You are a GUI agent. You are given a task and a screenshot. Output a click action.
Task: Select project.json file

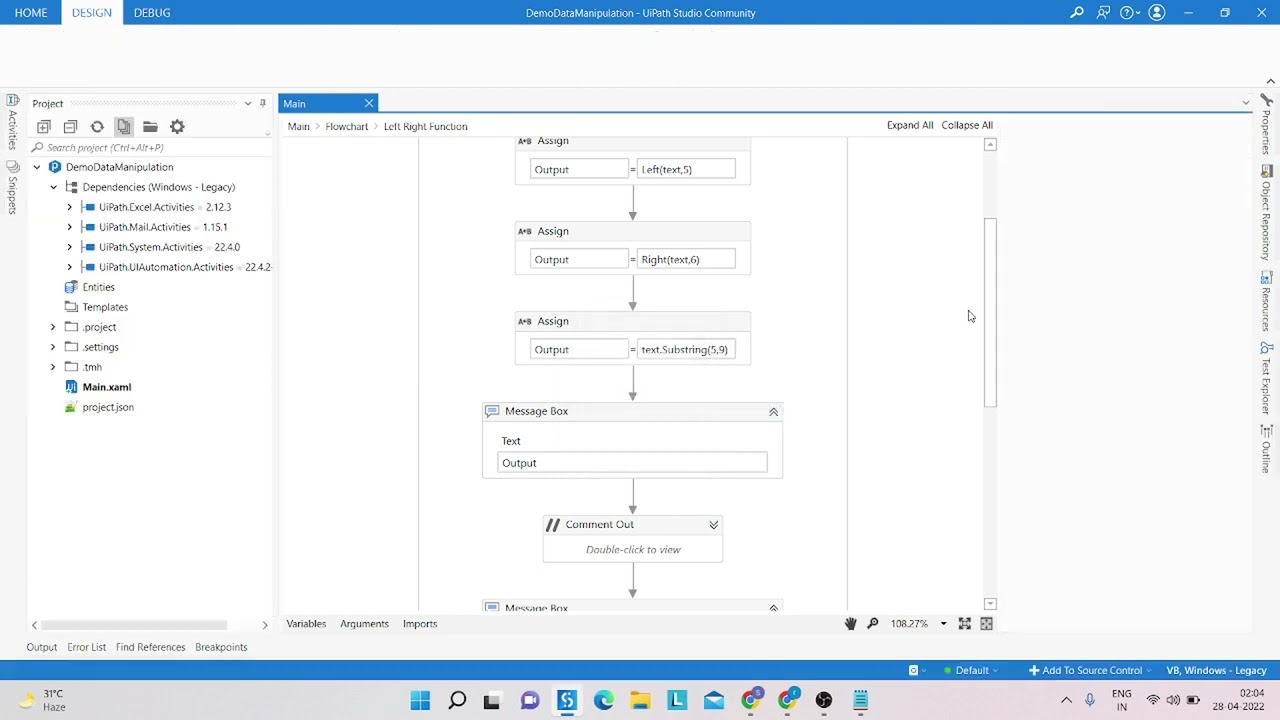tap(108, 407)
